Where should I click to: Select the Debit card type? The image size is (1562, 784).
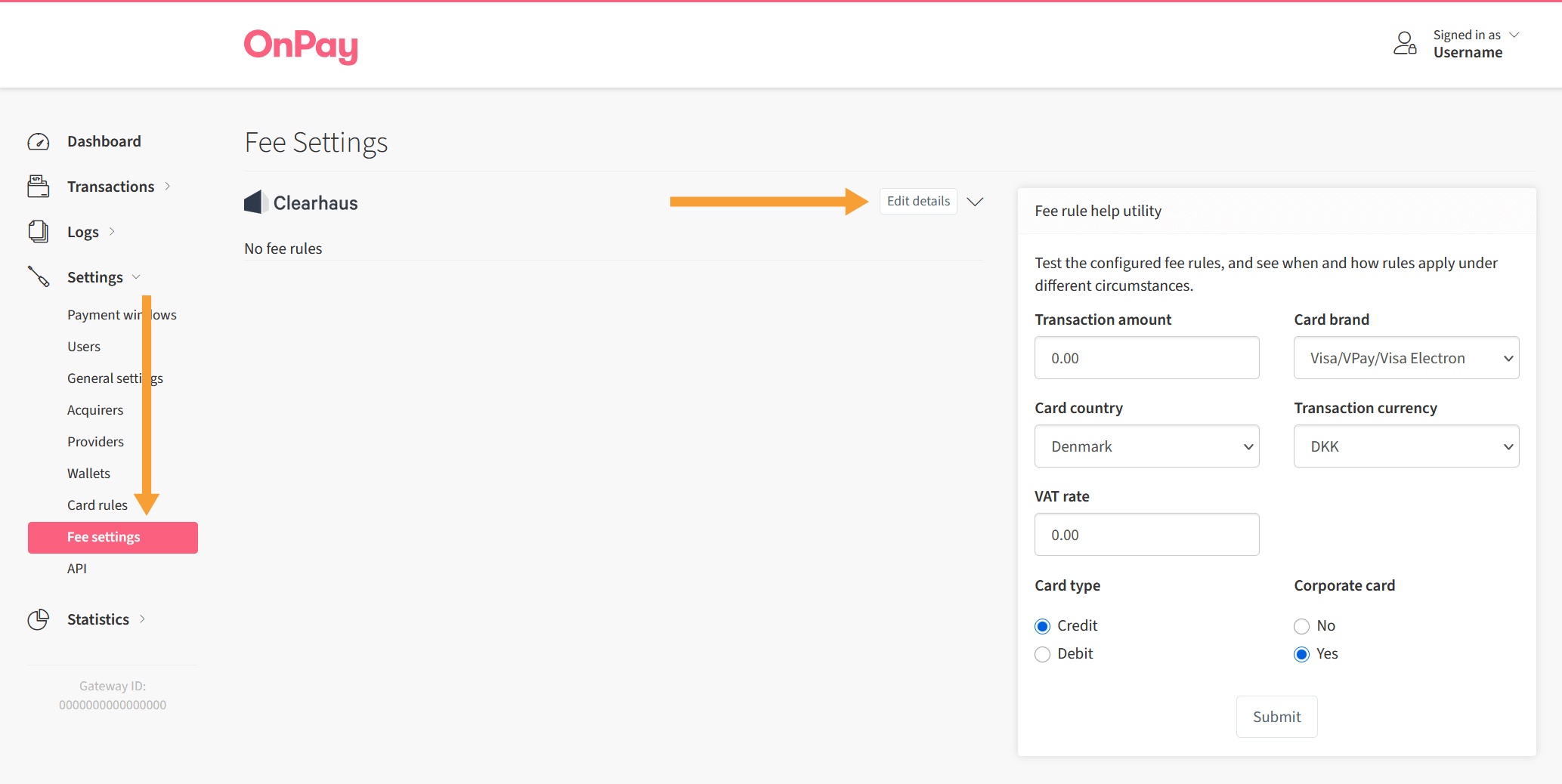pos(1043,654)
